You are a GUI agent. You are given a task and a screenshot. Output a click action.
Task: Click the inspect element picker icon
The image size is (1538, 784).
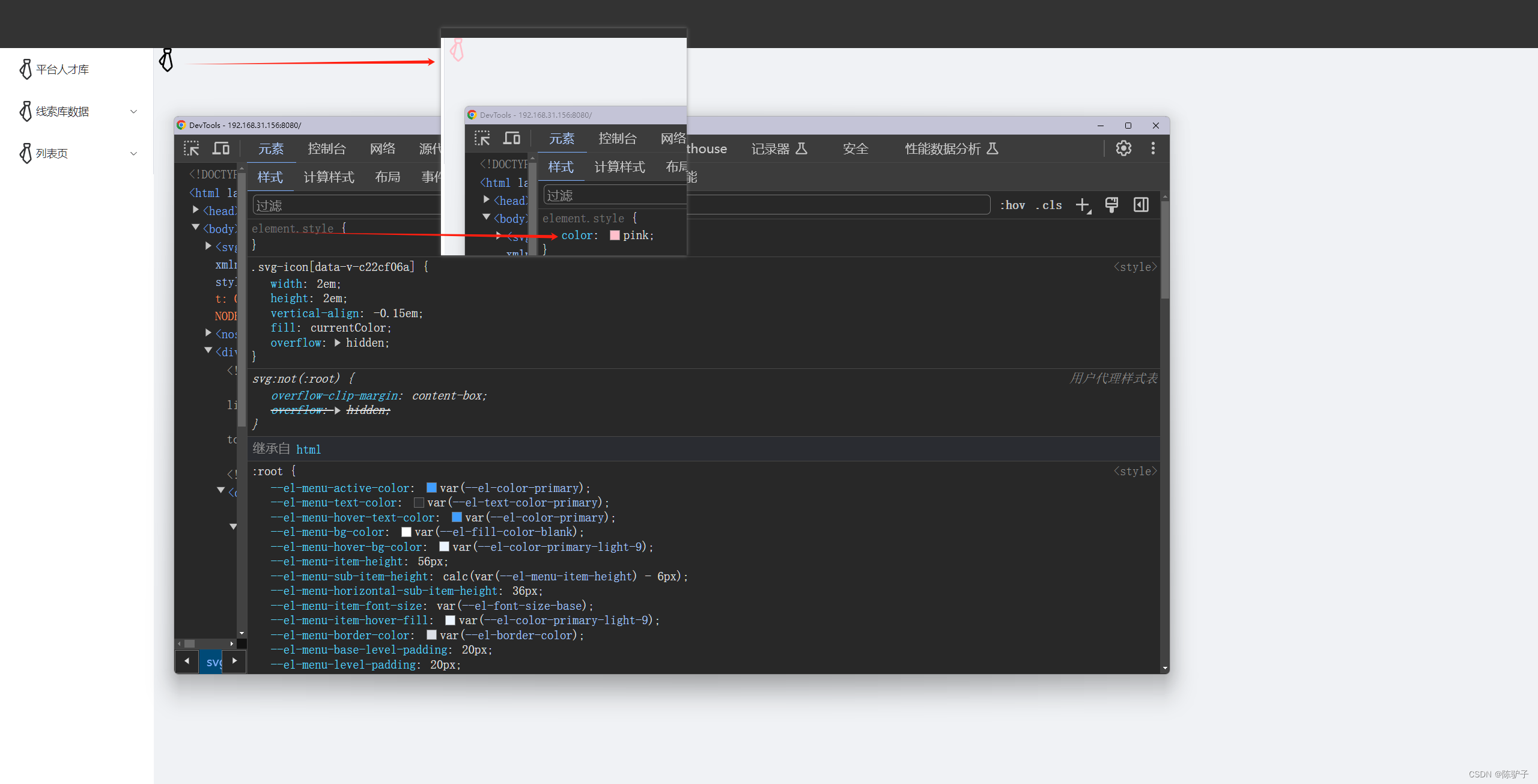191,148
